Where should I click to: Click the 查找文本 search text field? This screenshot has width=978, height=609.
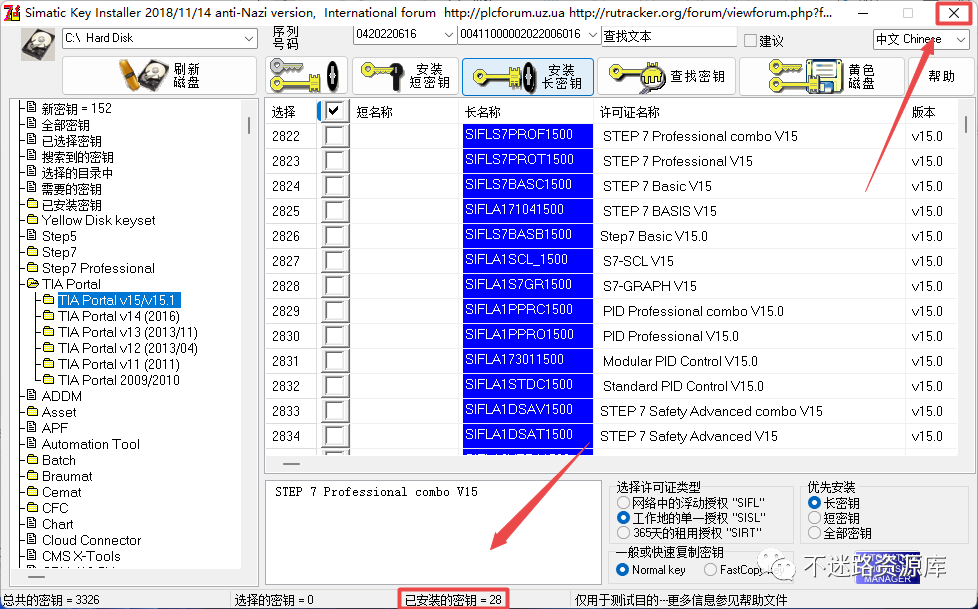coord(669,37)
